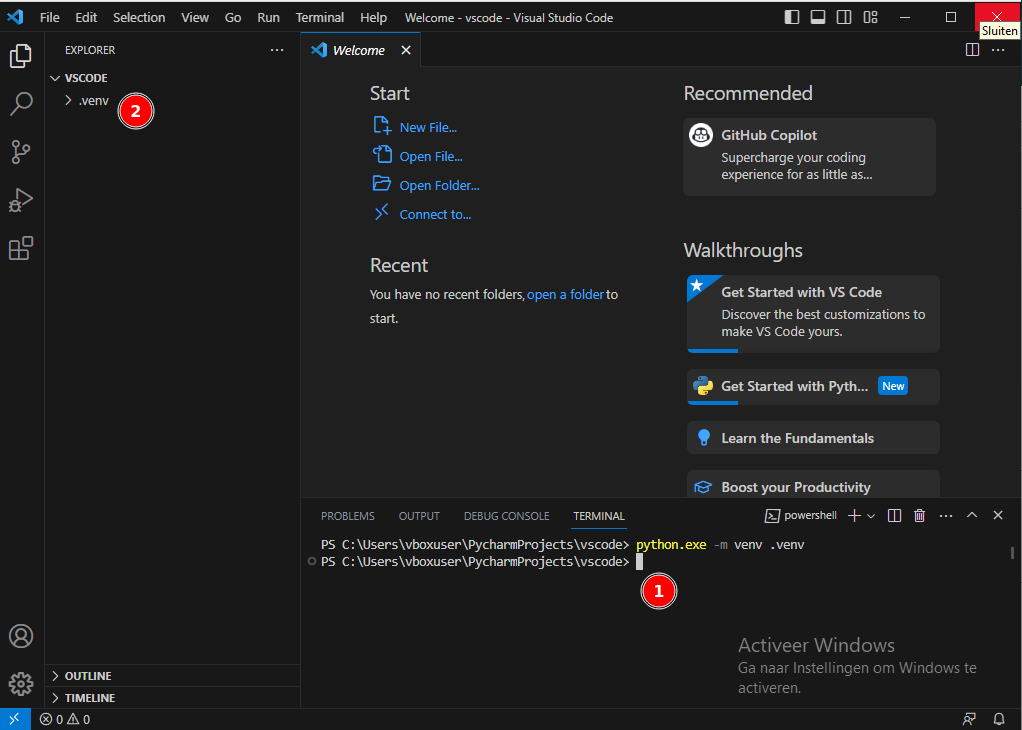Image resolution: width=1022 pixels, height=730 pixels.
Task: Open the Source Control view
Action: pyautogui.click(x=21, y=152)
